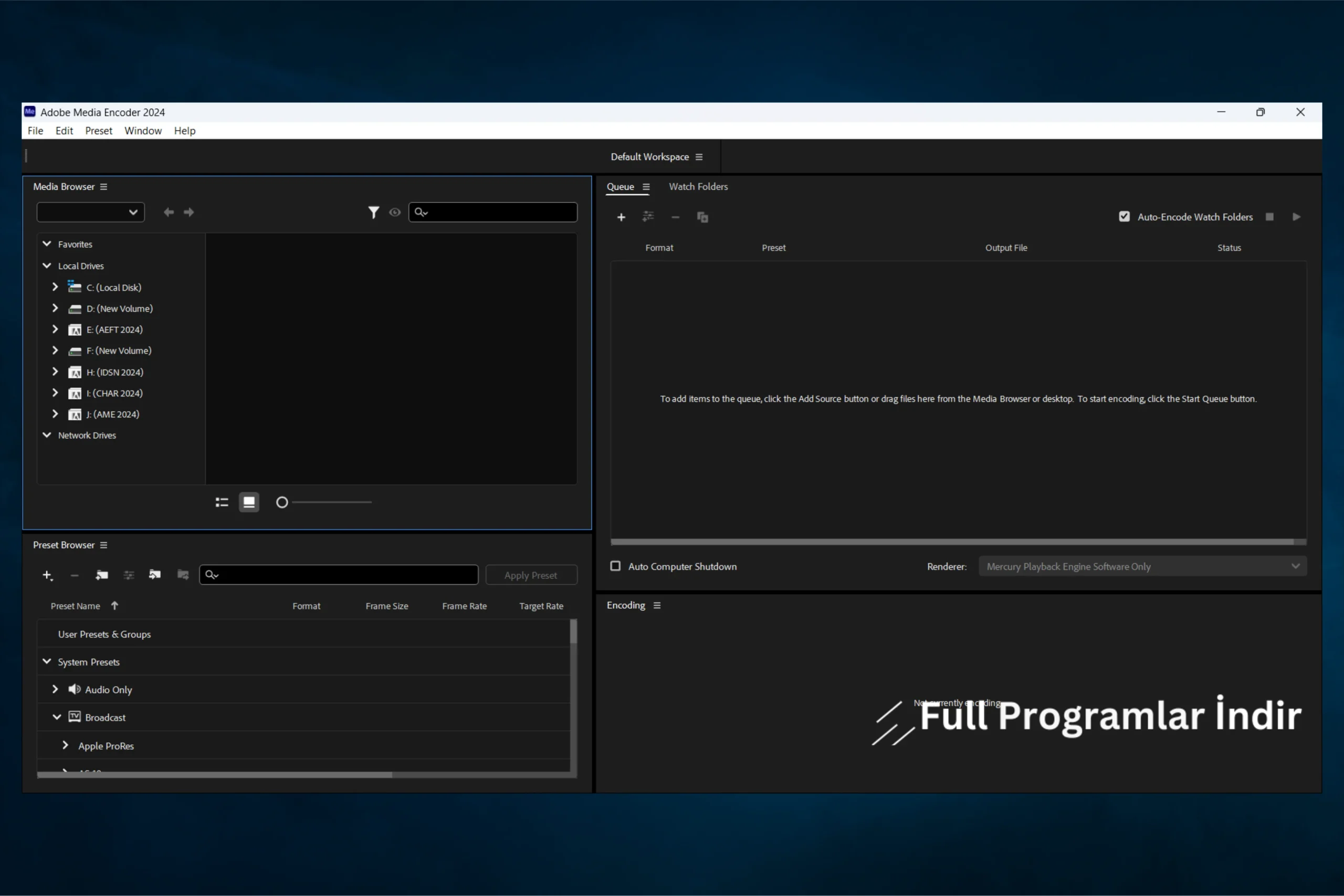Open Queue's Add Output settings icon
Image resolution: width=1344 pixels, height=896 pixels.
(x=648, y=217)
